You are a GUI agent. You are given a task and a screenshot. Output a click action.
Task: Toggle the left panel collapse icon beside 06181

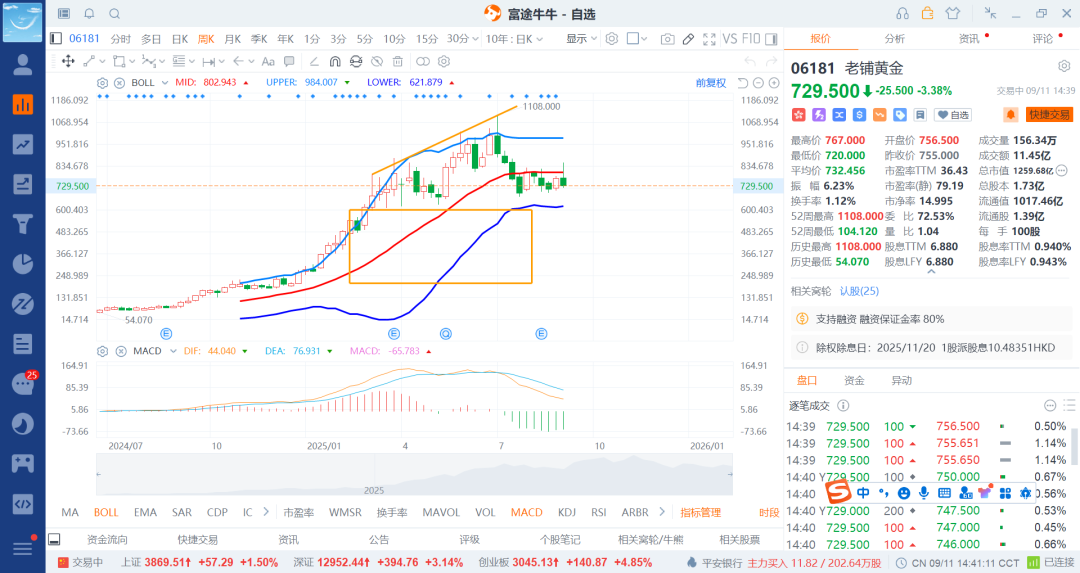56,39
